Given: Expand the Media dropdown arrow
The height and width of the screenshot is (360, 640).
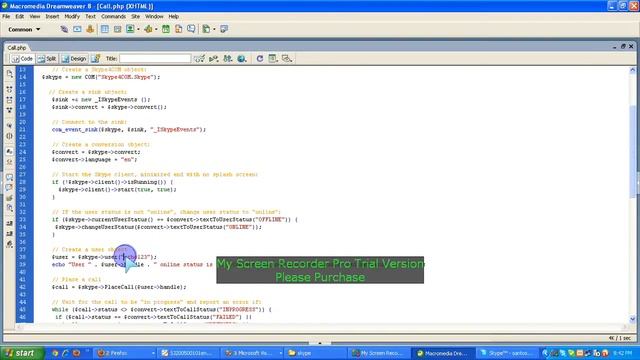Looking at the screenshot, I should click(x=156, y=29).
